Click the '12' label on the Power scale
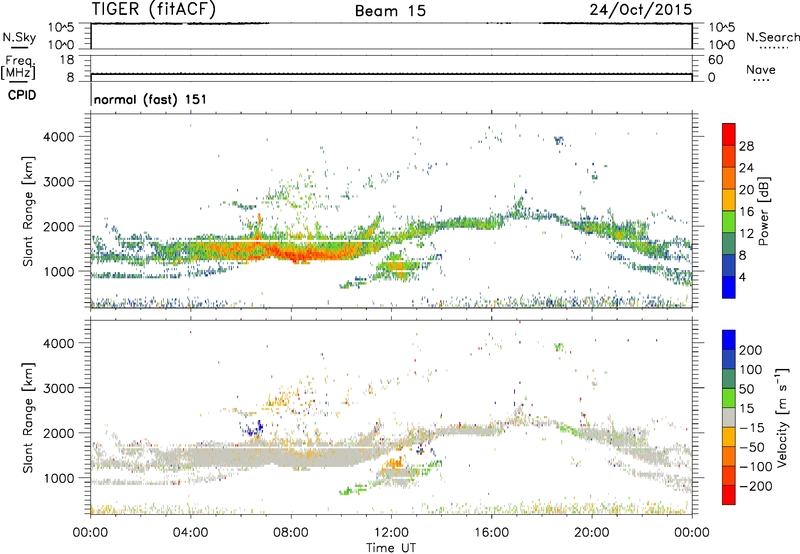The height and width of the screenshot is (554, 800). [x=746, y=234]
